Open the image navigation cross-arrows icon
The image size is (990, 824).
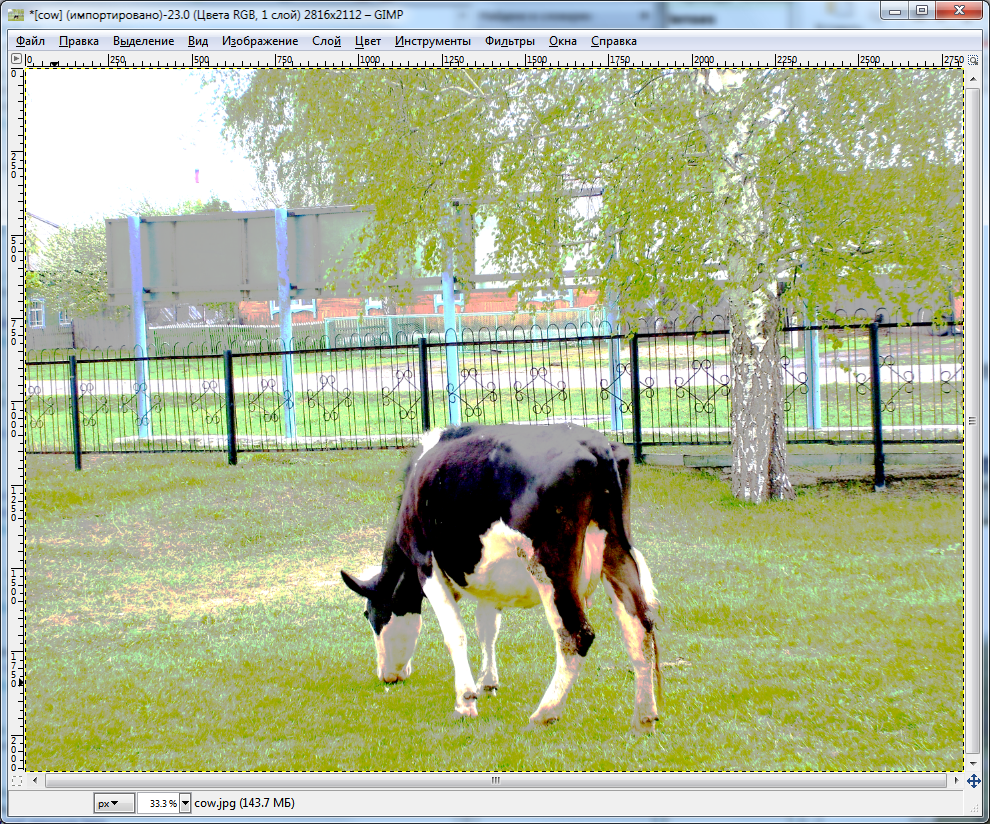point(973,781)
